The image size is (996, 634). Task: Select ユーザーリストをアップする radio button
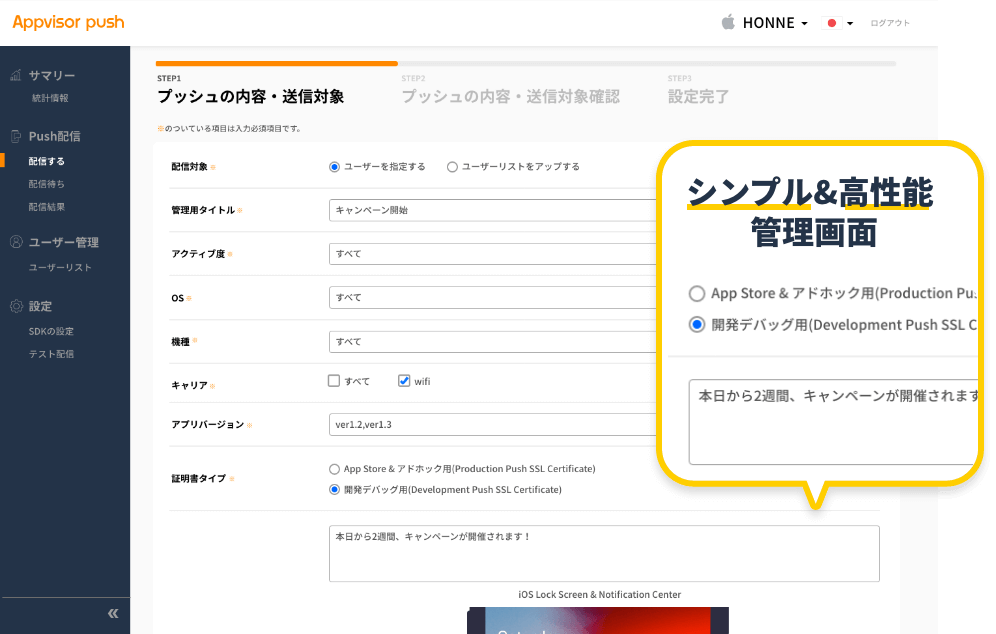(452, 167)
